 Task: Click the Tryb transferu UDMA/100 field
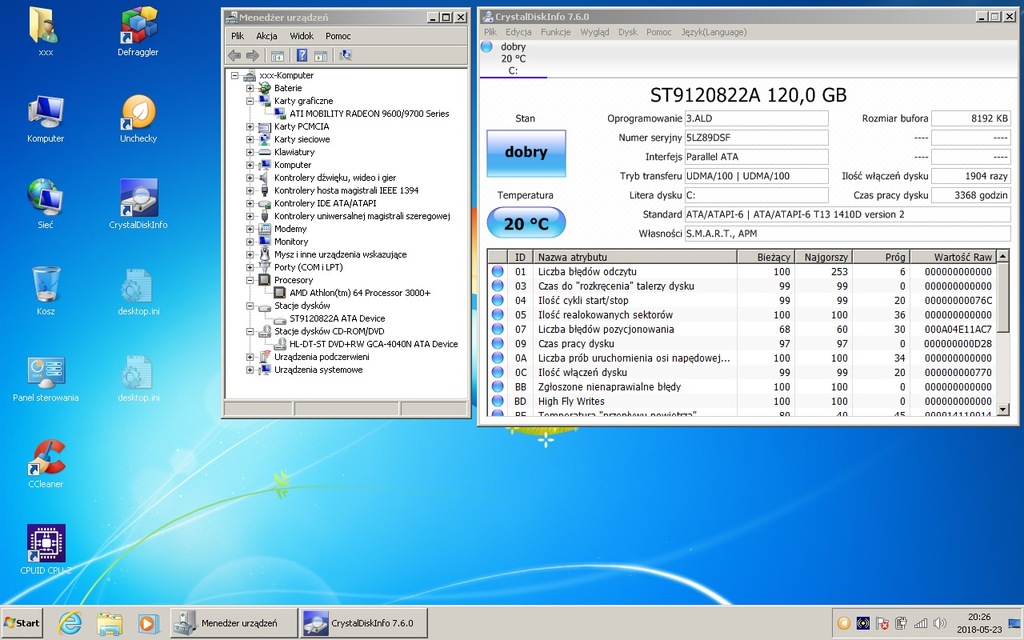pos(756,176)
